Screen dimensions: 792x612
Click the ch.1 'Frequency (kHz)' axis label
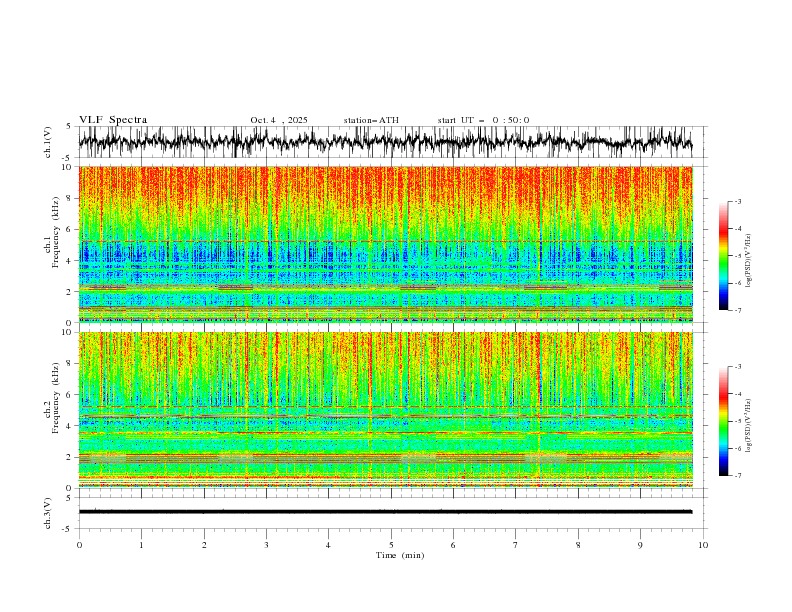56,230
